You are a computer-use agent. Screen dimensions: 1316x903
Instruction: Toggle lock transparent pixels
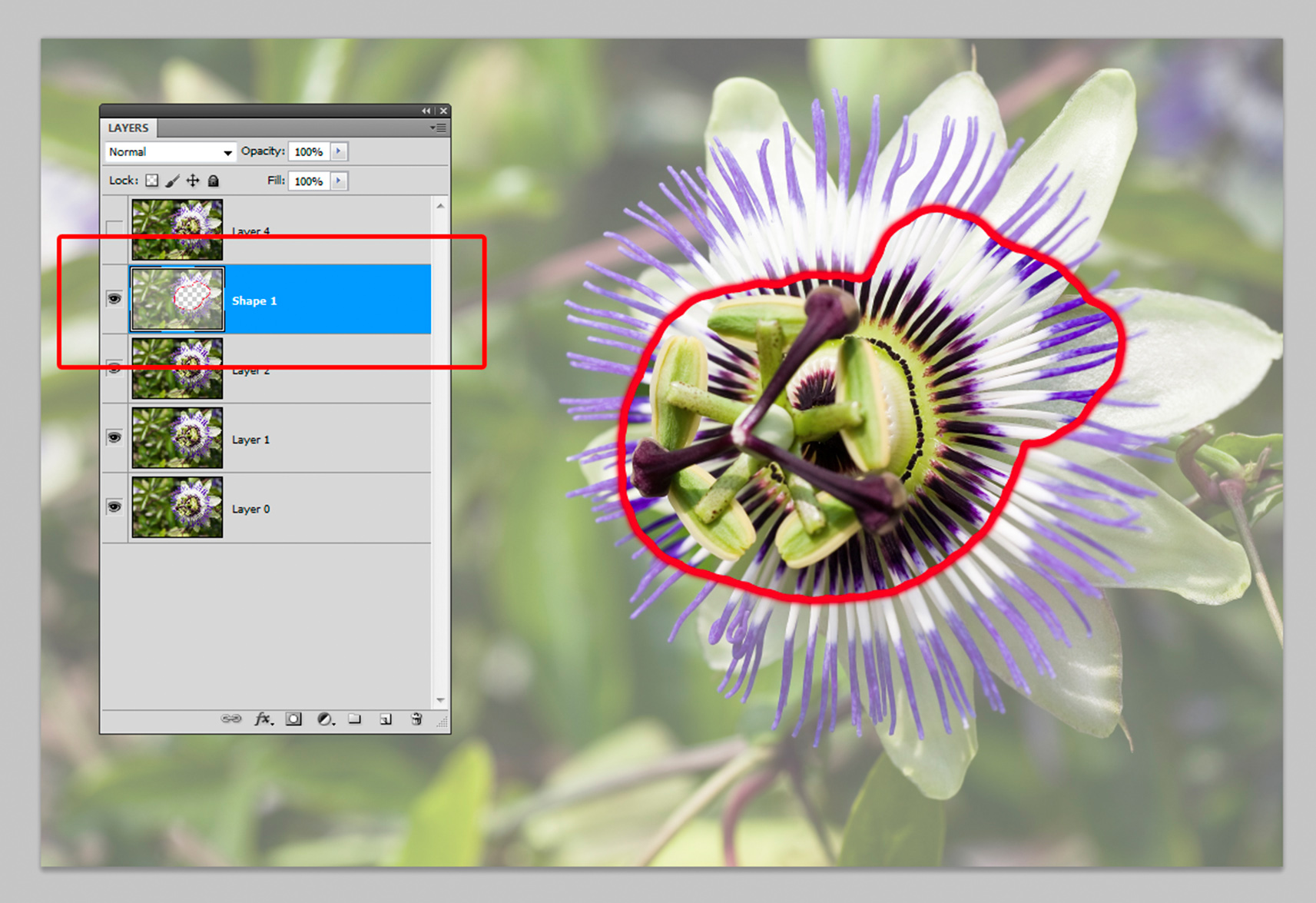(x=152, y=181)
